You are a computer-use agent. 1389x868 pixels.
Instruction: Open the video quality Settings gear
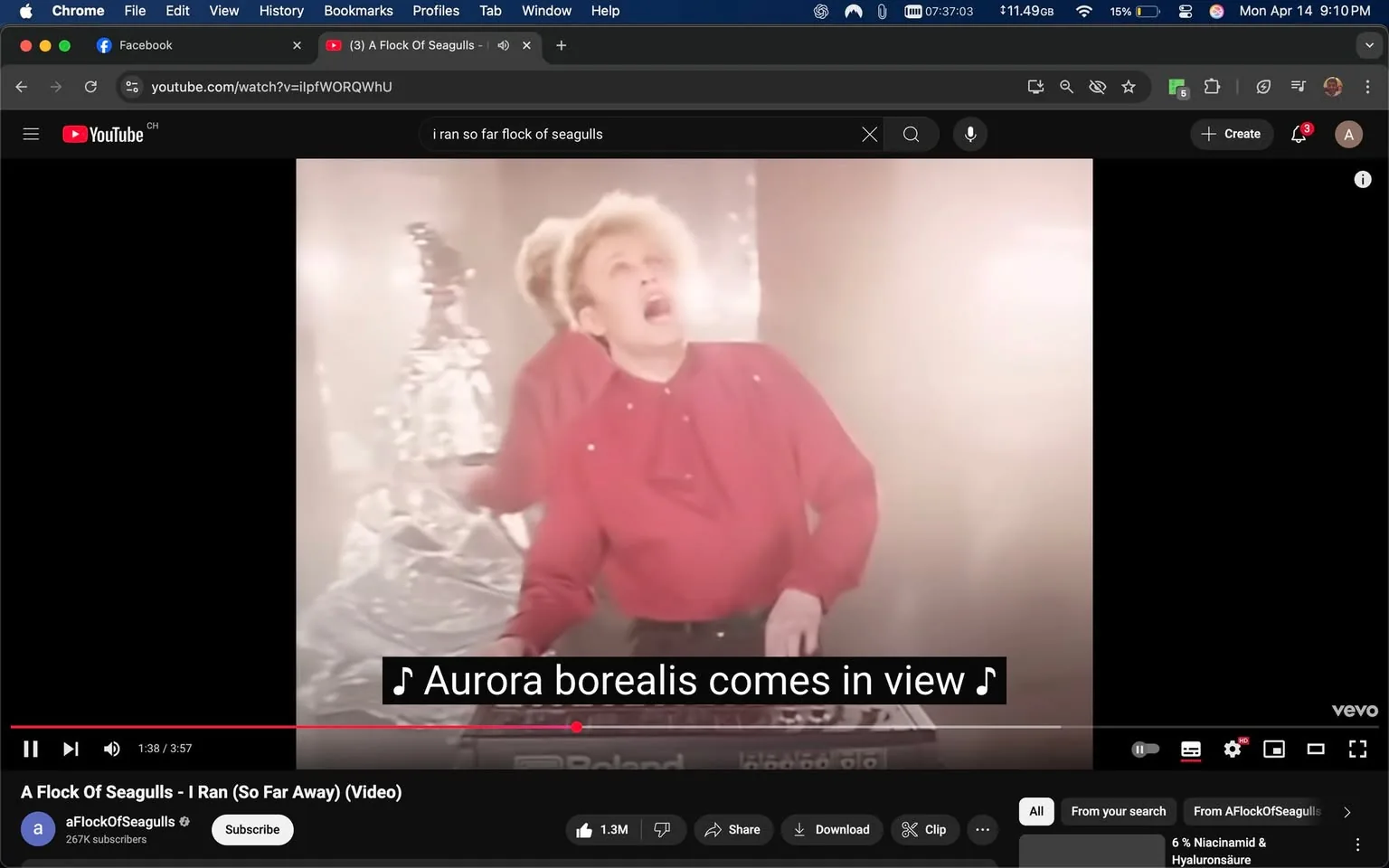1232,749
